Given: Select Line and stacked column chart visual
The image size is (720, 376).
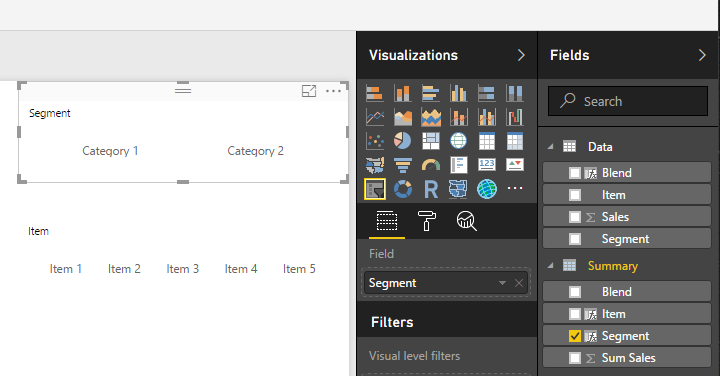Looking at the screenshot, I should click(x=459, y=117).
